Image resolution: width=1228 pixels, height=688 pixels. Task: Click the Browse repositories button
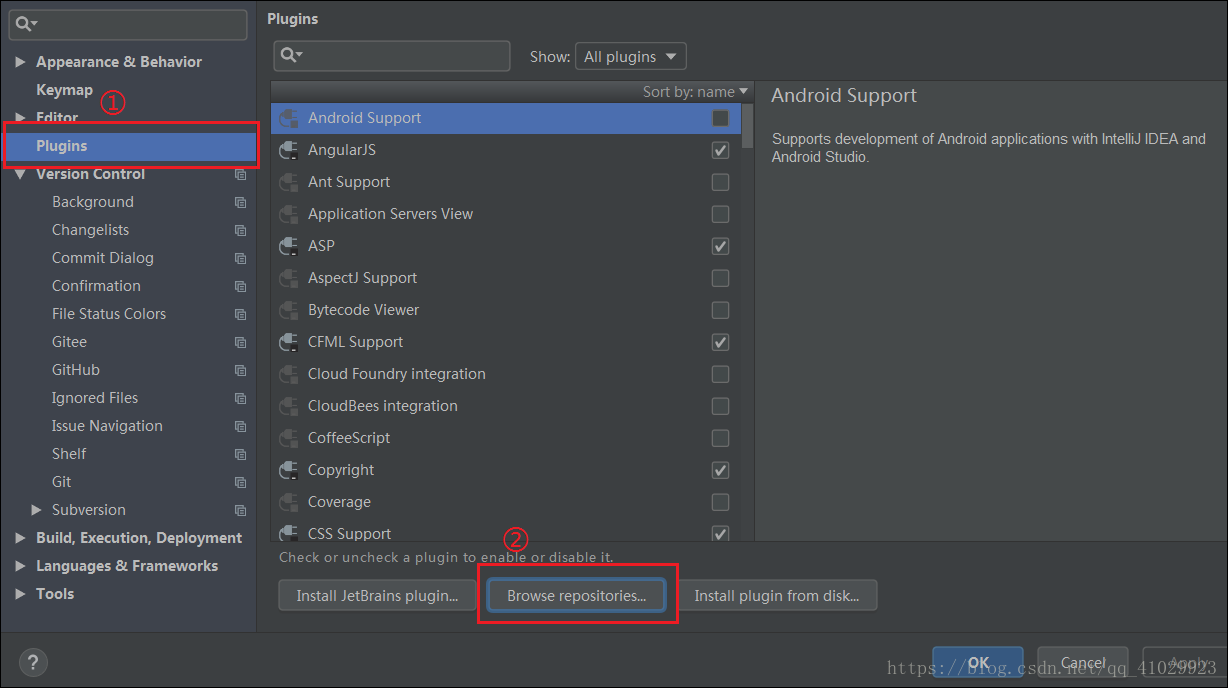pos(577,596)
